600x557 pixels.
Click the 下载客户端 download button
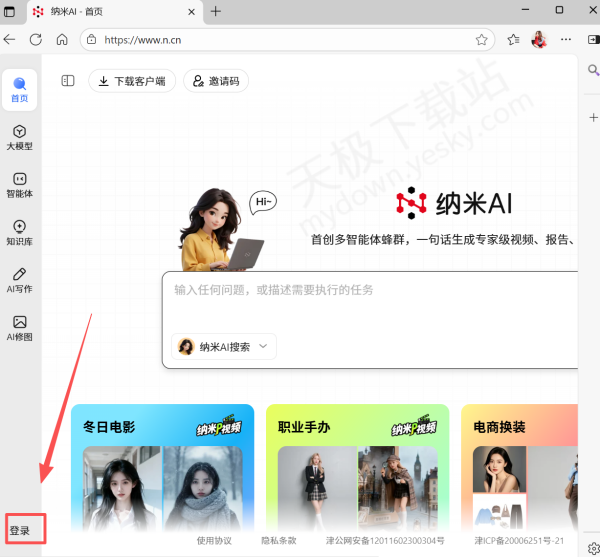[x=133, y=81]
